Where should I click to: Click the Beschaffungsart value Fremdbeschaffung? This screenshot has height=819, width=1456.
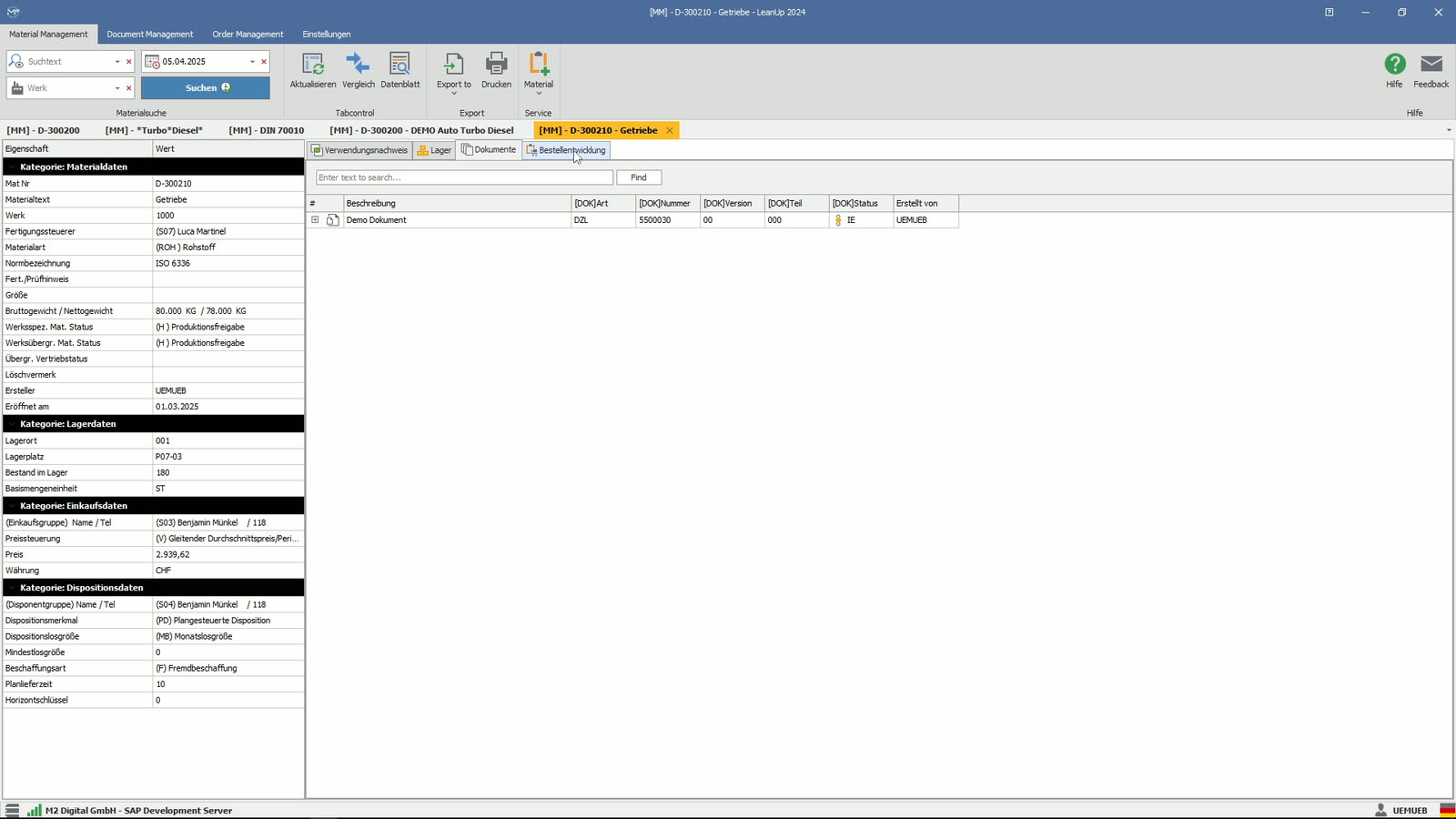[228, 668]
